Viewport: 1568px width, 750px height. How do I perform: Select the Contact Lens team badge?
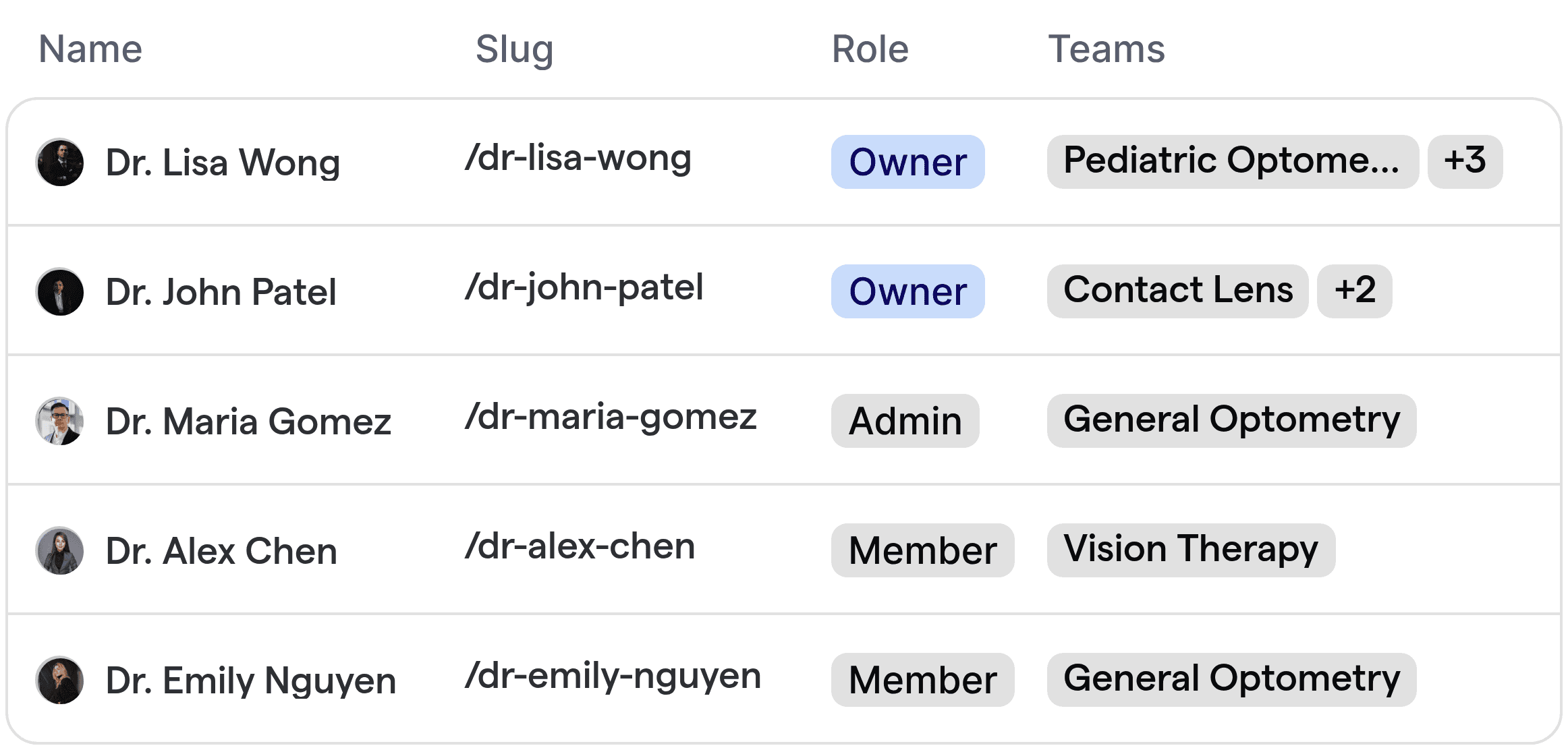(x=1177, y=291)
